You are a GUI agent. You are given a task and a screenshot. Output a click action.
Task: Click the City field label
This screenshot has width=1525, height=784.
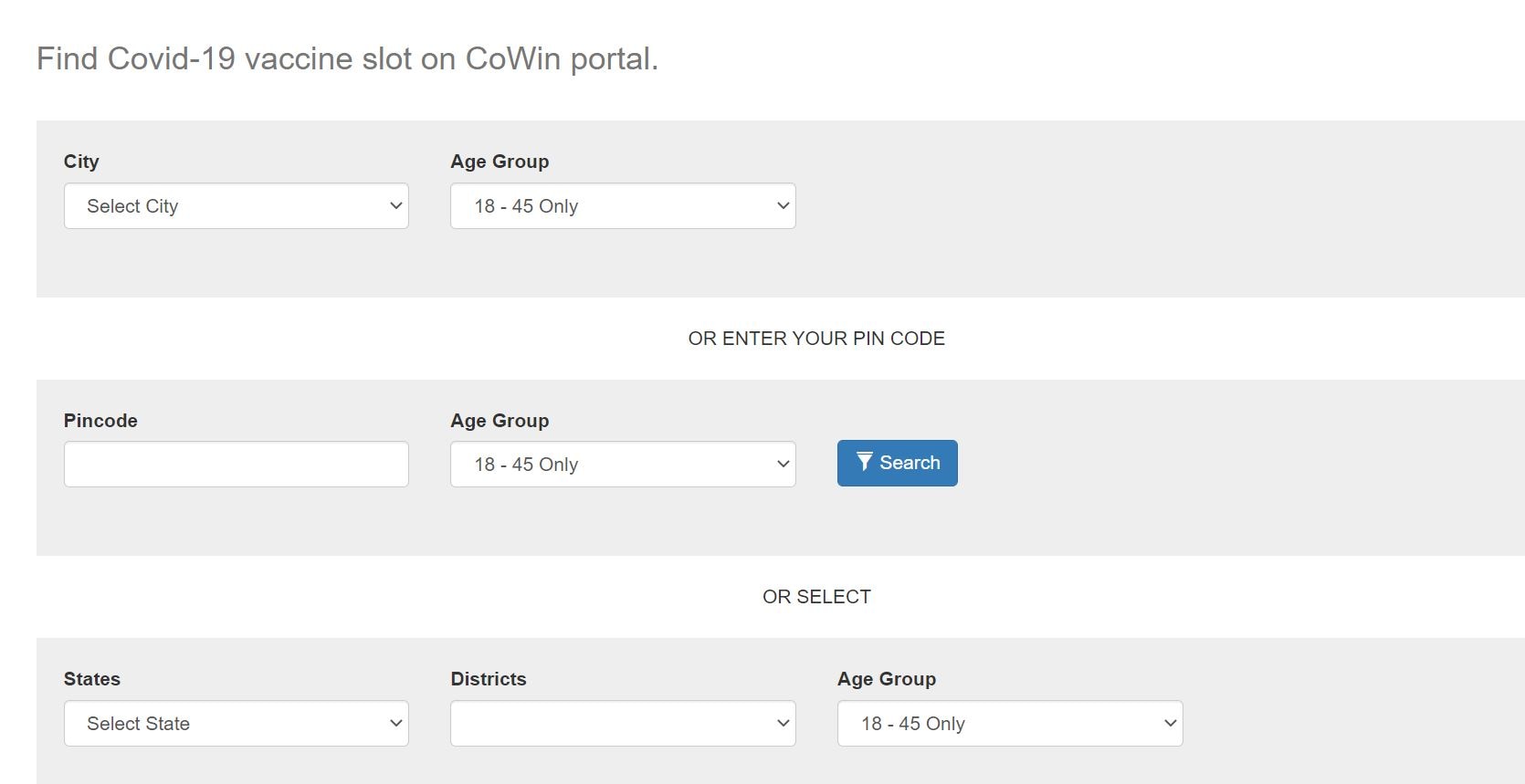(81, 162)
